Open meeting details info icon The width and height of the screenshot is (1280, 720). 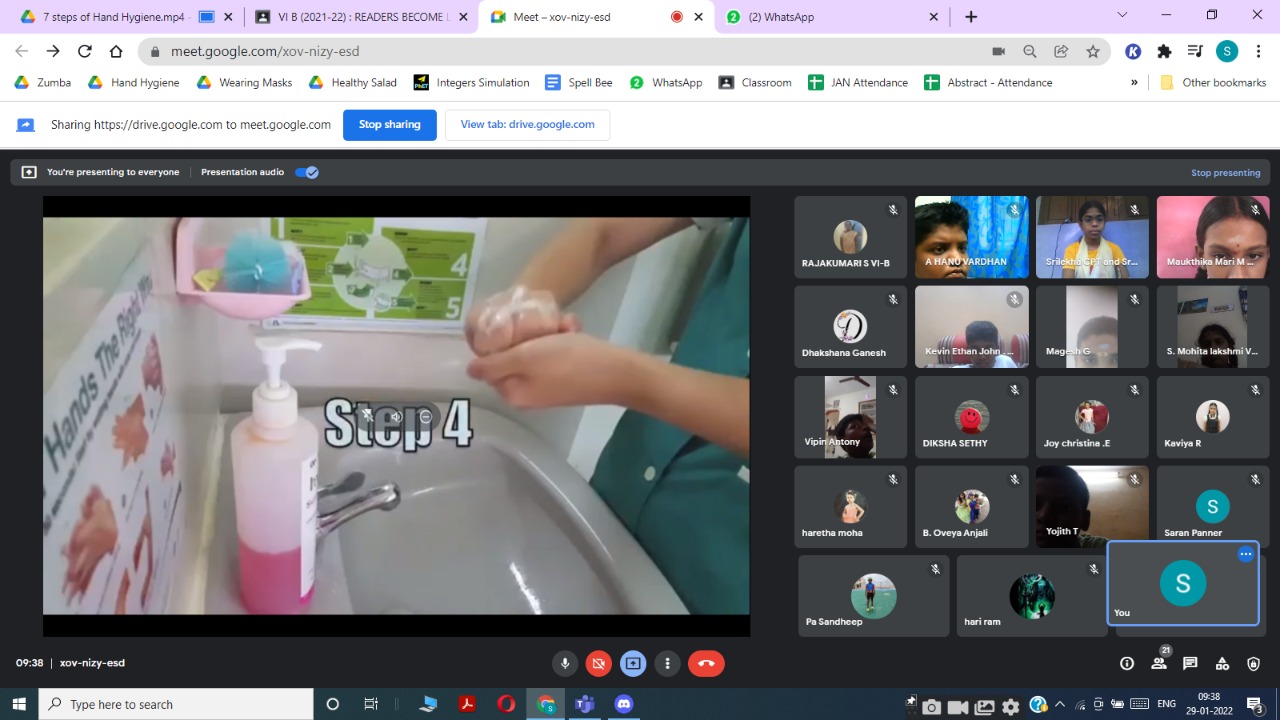tap(1127, 663)
